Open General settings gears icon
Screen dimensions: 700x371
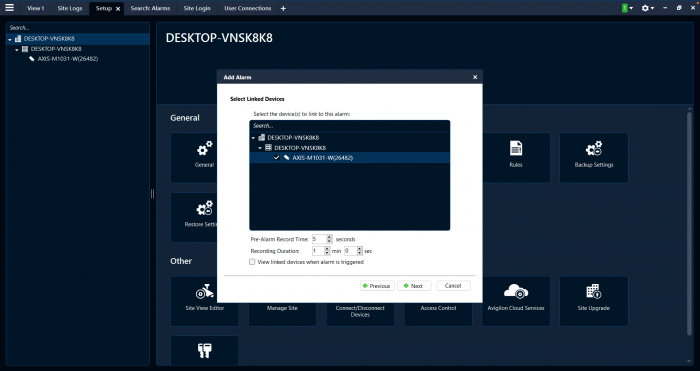click(204, 149)
